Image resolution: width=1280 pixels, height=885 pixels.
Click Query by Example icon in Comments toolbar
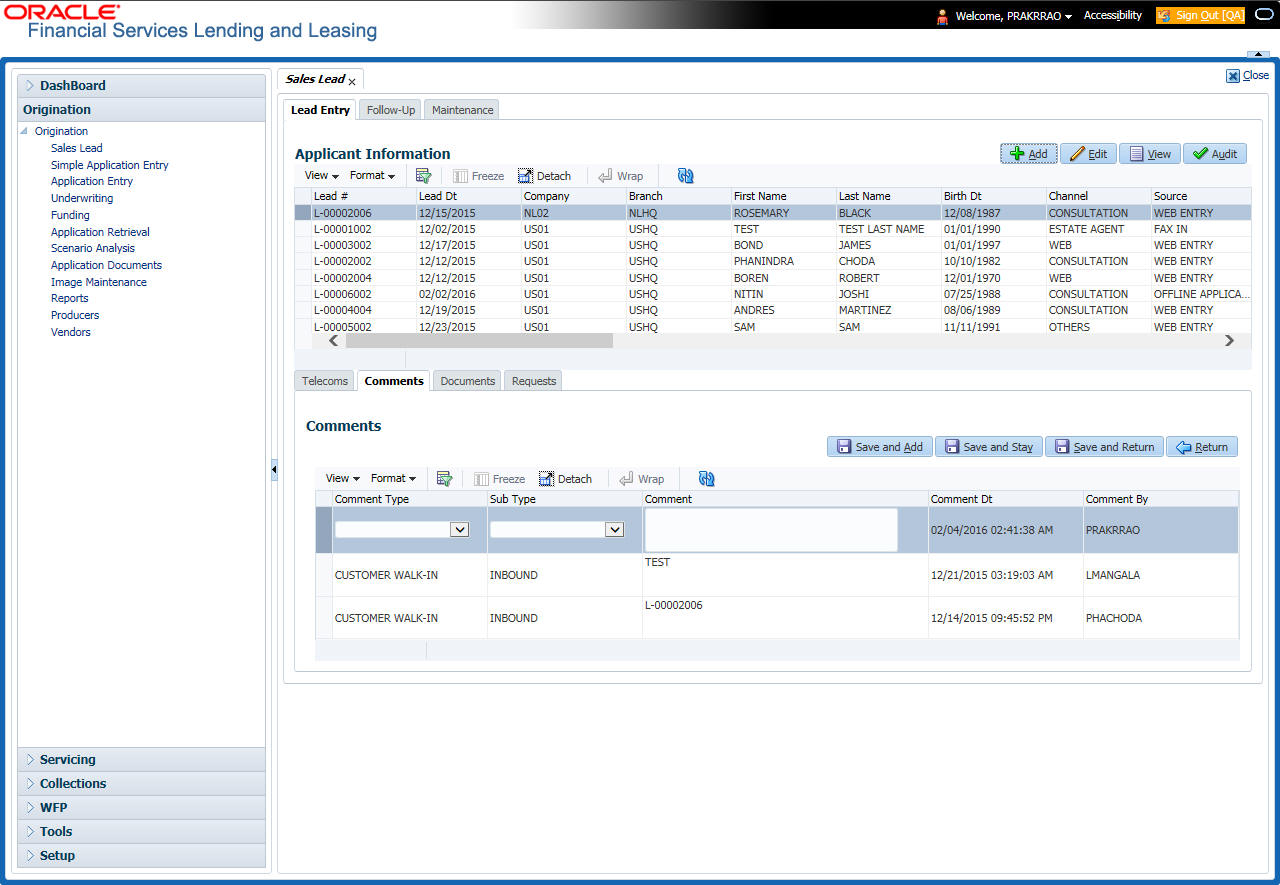(444, 479)
